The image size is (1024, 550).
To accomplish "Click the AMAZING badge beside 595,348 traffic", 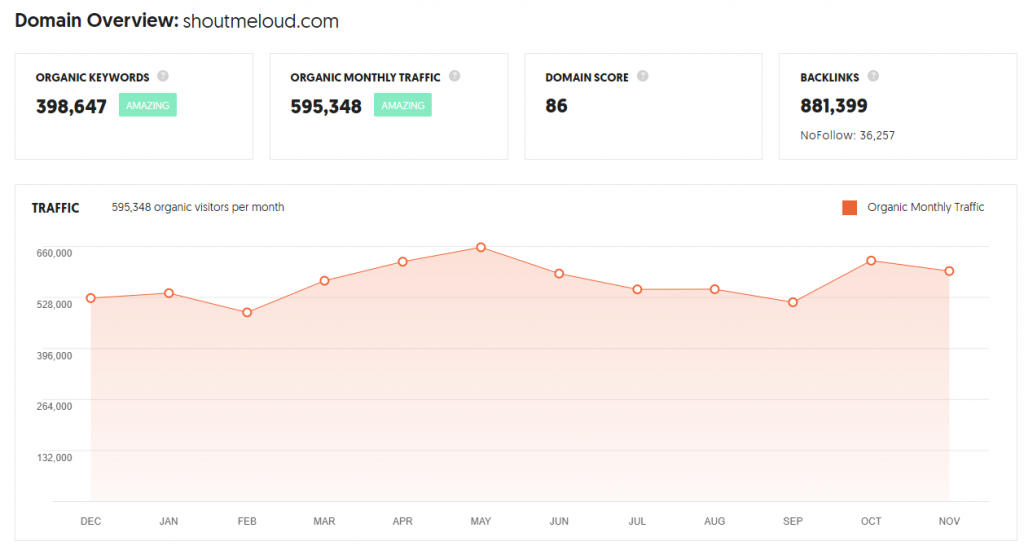I will click(403, 105).
